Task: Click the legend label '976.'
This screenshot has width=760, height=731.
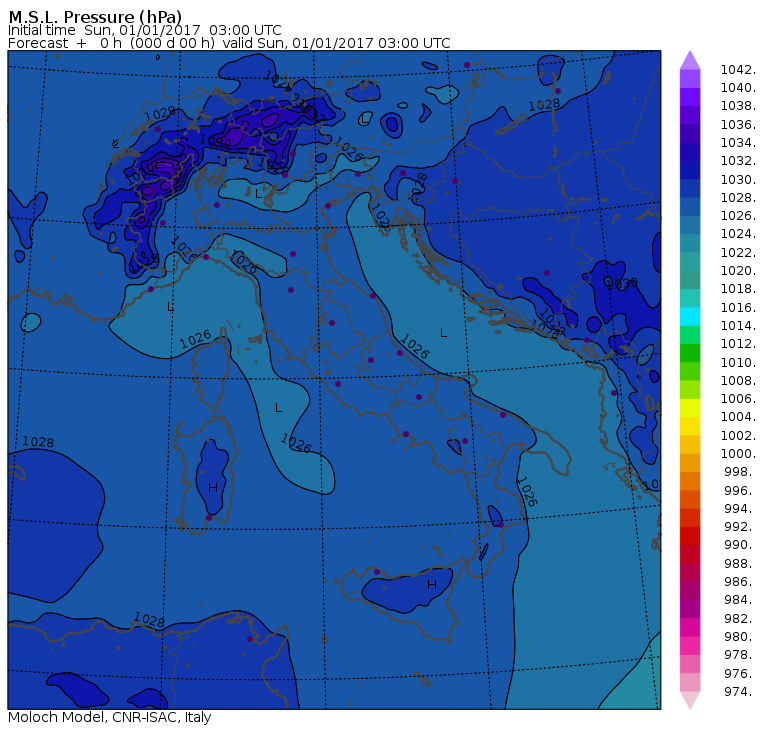Action: pyautogui.click(x=740, y=673)
